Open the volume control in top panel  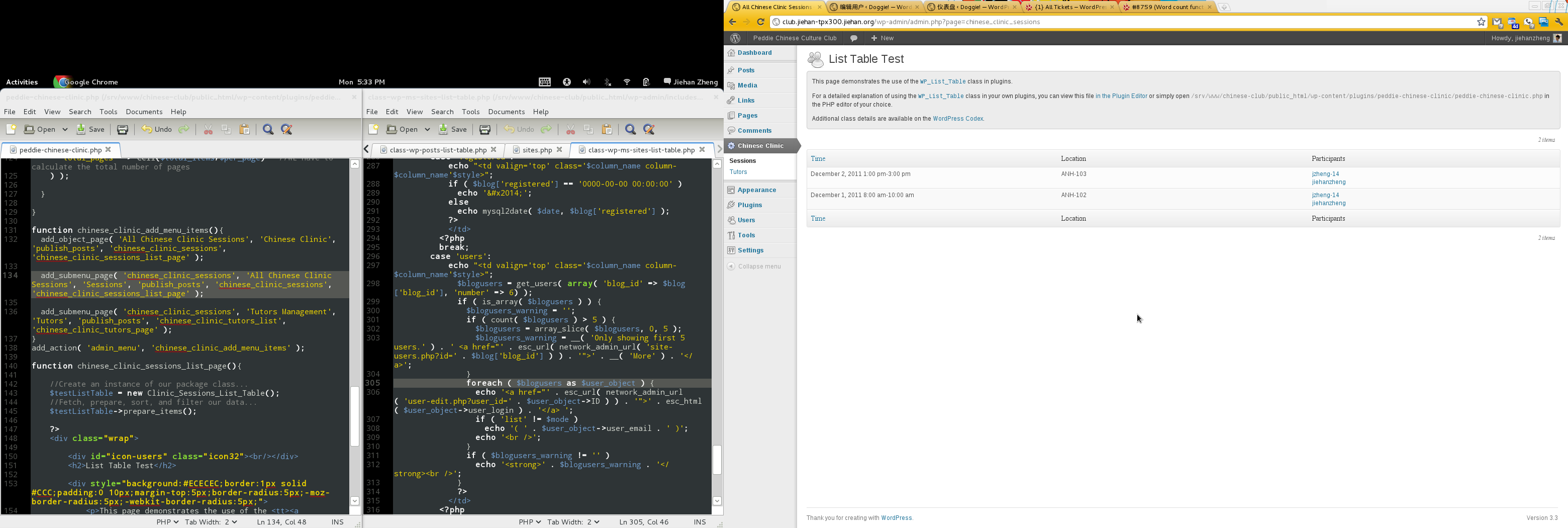tap(586, 81)
